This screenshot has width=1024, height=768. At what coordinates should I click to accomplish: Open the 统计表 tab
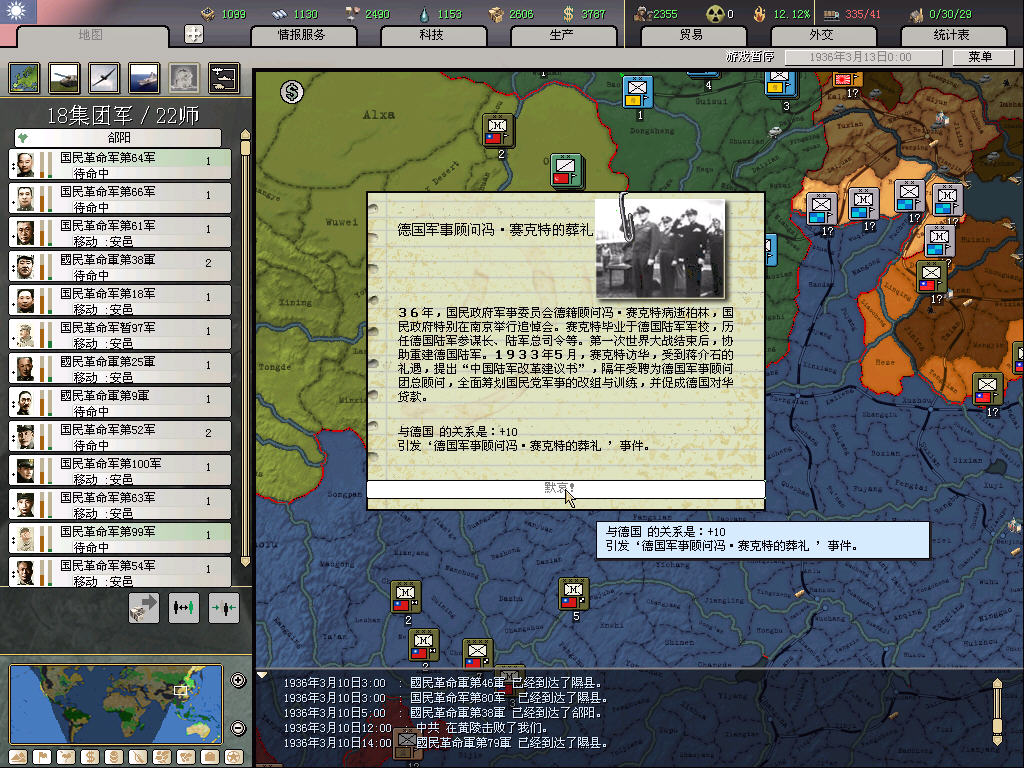[x=952, y=35]
